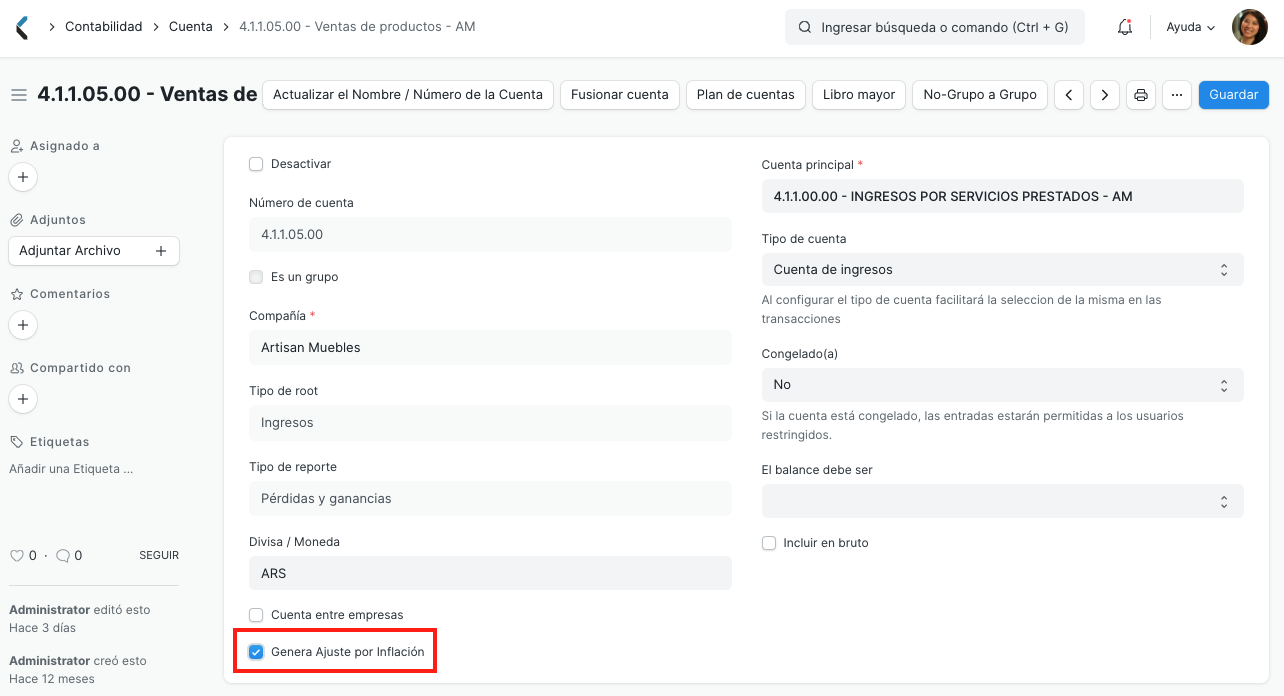Image resolution: width=1284 pixels, height=696 pixels.
Task: Share document with plus button
Action: pyautogui.click(x=23, y=399)
